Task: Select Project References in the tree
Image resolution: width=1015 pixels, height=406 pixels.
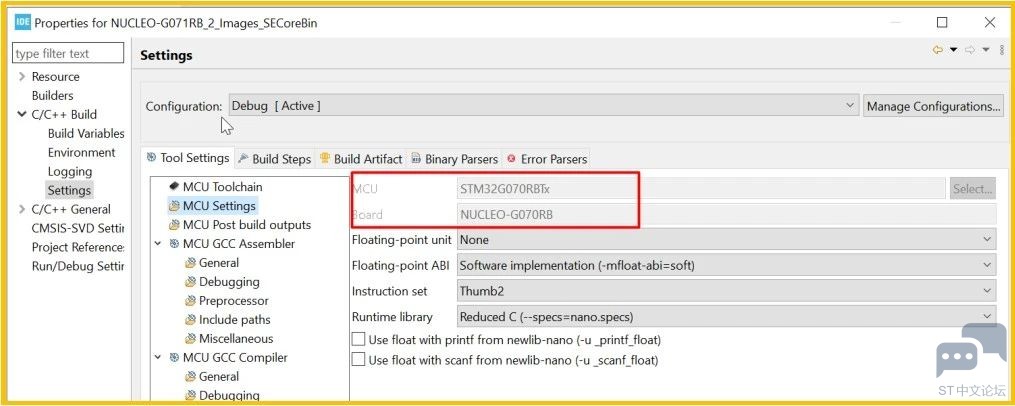Action: [77, 247]
